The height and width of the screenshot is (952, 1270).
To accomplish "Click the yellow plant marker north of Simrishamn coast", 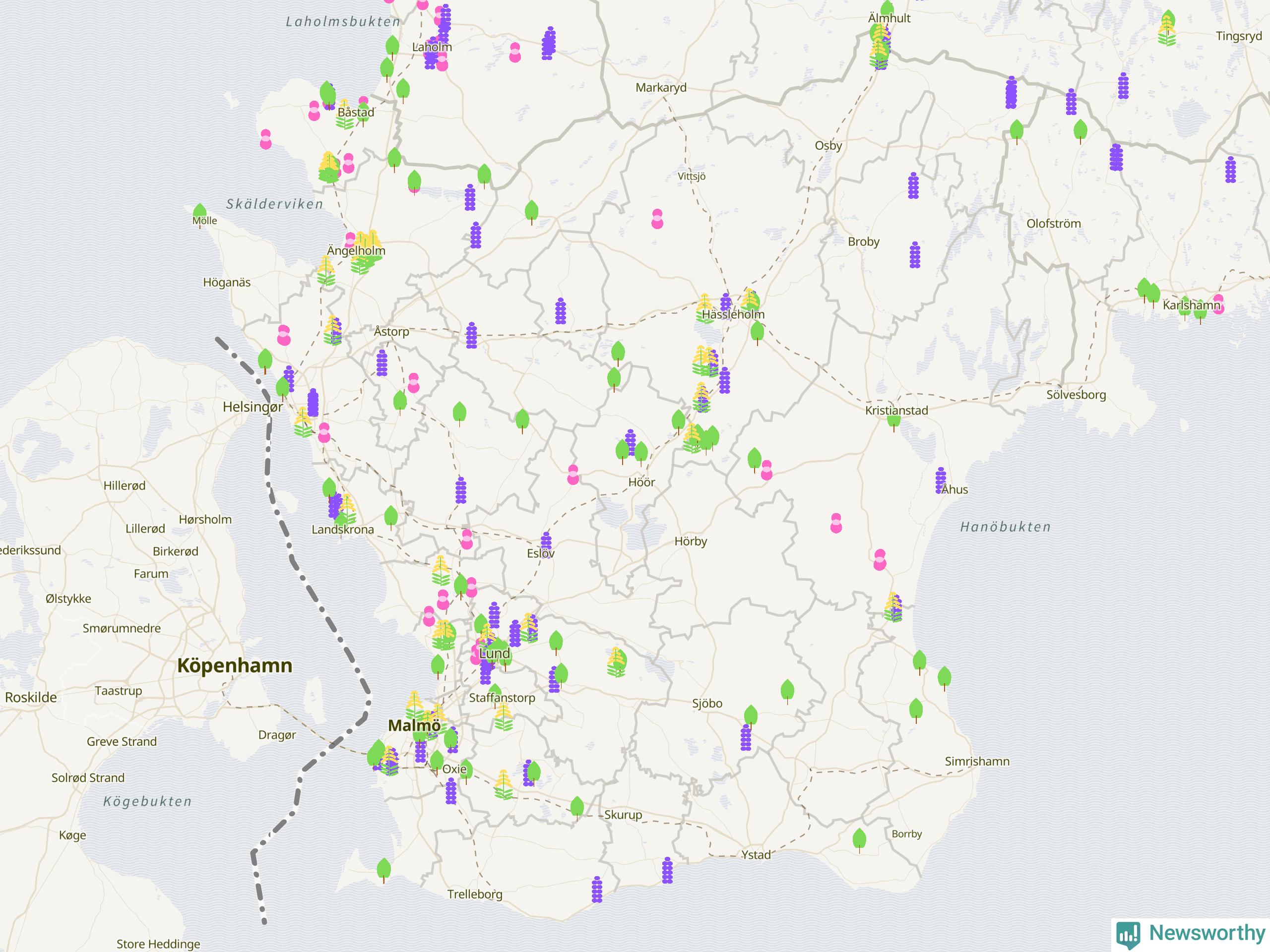I will (x=893, y=607).
